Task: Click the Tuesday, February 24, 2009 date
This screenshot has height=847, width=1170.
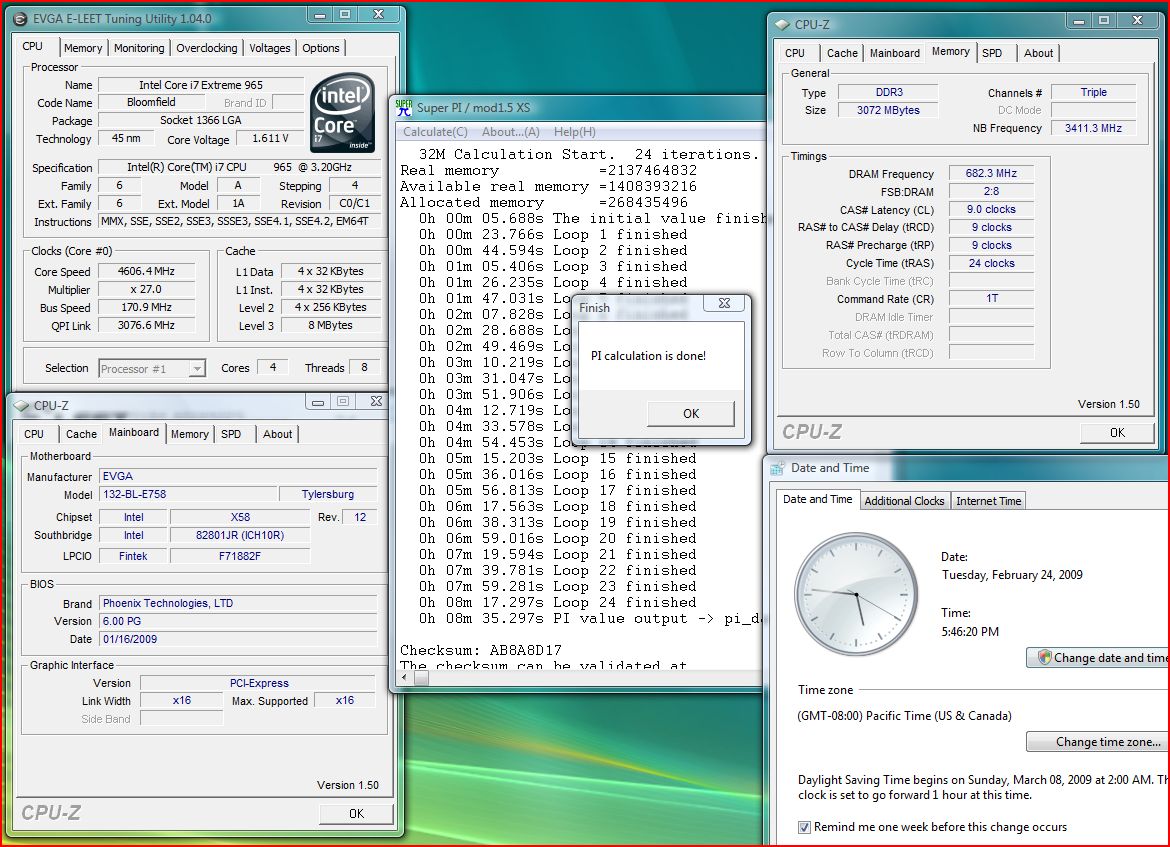Action: 1012,575
